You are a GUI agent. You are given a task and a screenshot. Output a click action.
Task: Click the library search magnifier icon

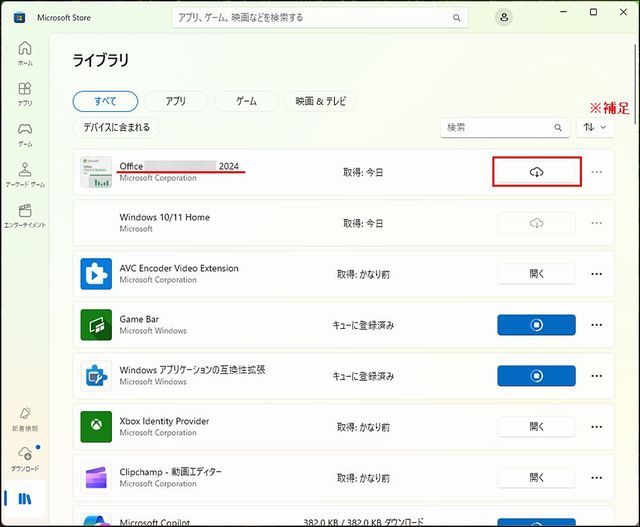(558, 127)
